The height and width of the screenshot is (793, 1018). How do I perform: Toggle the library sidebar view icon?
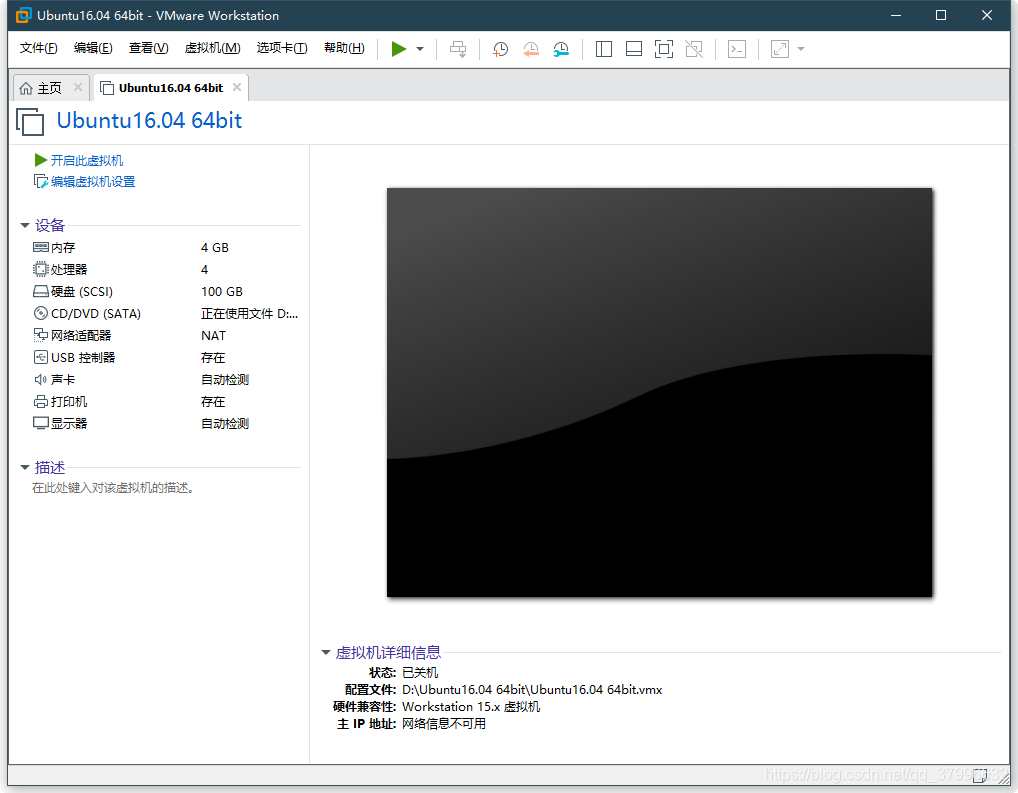[x=604, y=49]
